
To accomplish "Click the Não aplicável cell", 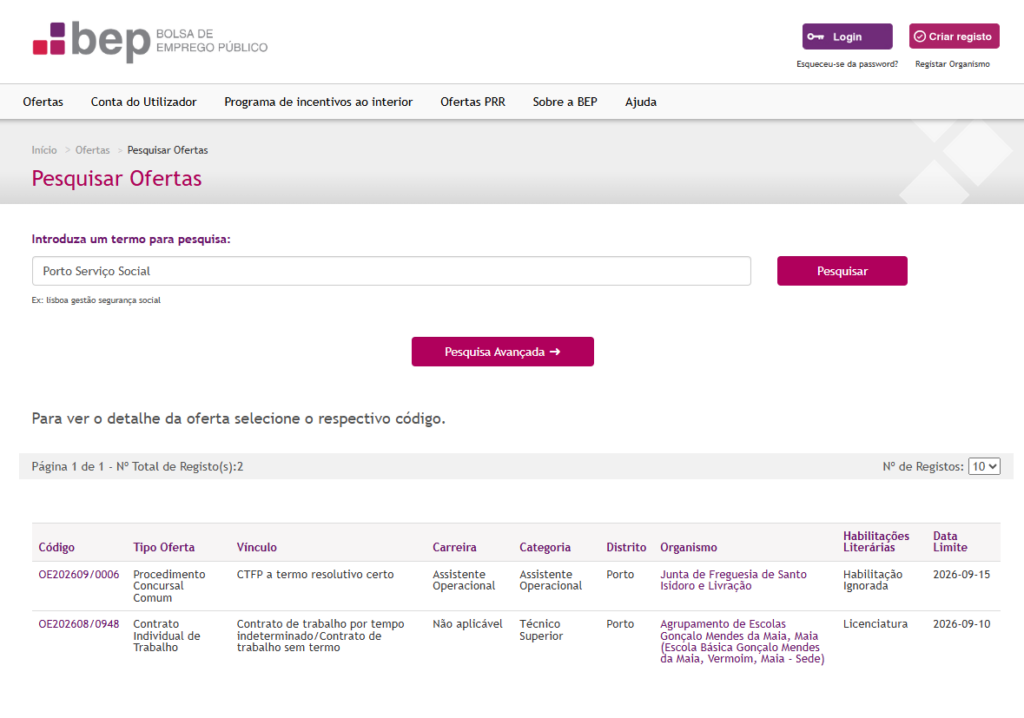I will click(468, 624).
